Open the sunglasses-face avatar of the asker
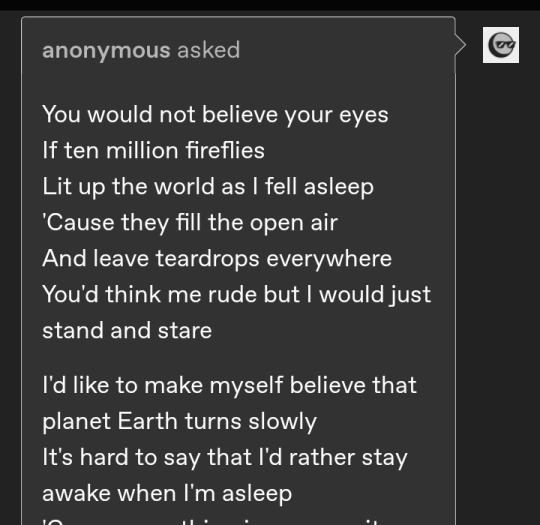The image size is (540, 525). coord(501,45)
